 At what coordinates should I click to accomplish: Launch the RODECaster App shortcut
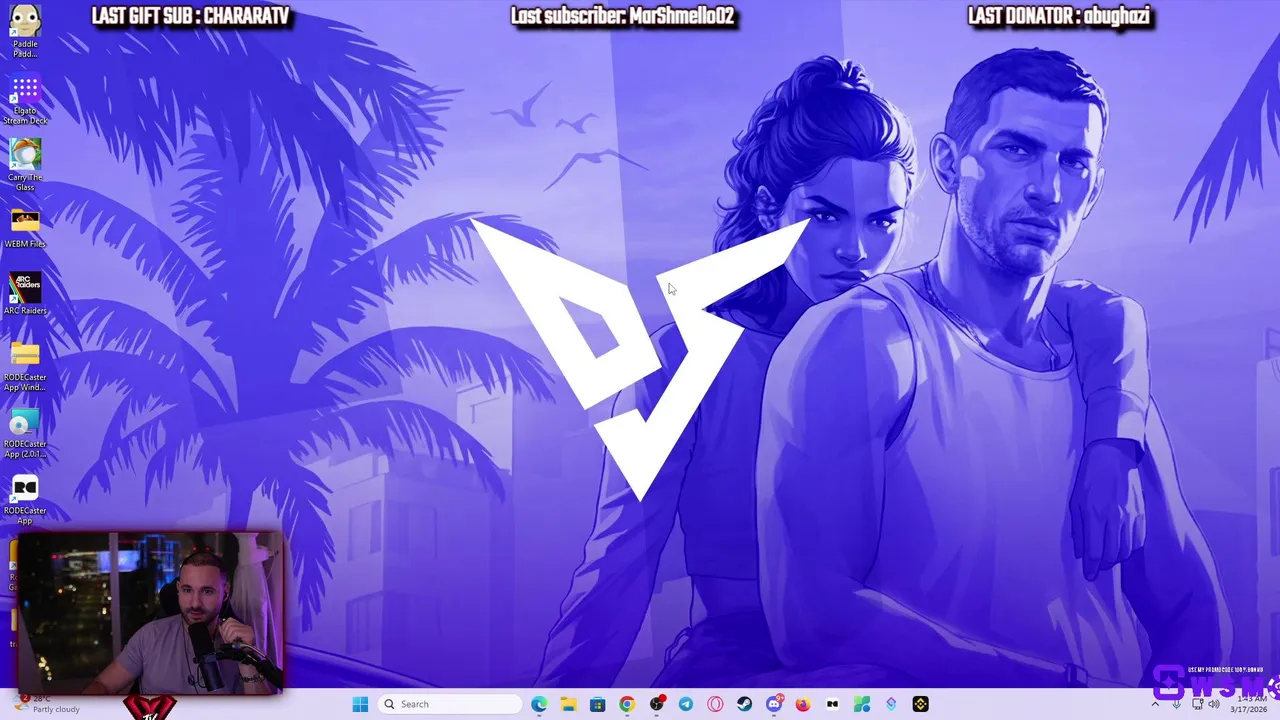(25, 499)
